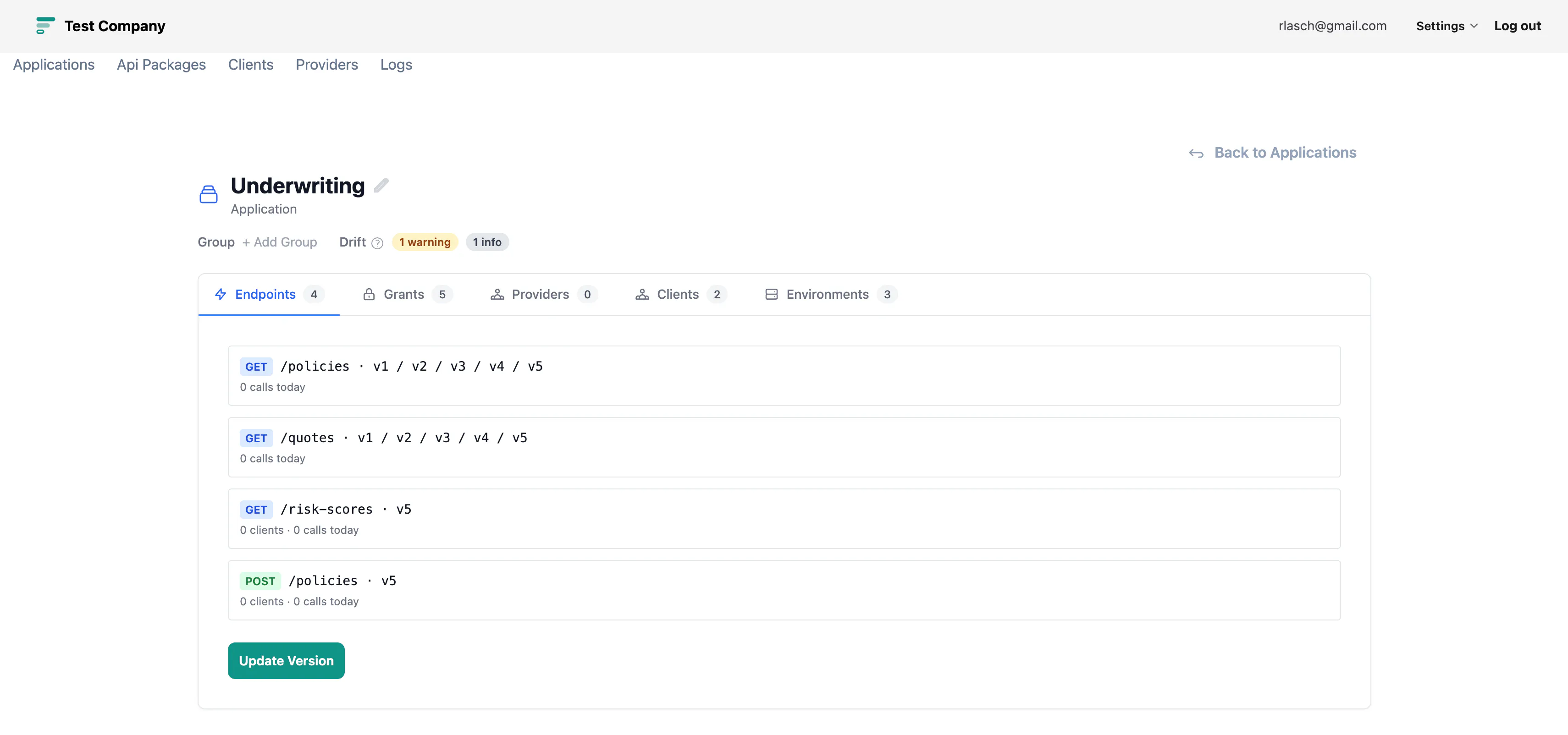Open the GET /policies endpoint row
The height and width of the screenshot is (735, 1568).
pos(784,376)
